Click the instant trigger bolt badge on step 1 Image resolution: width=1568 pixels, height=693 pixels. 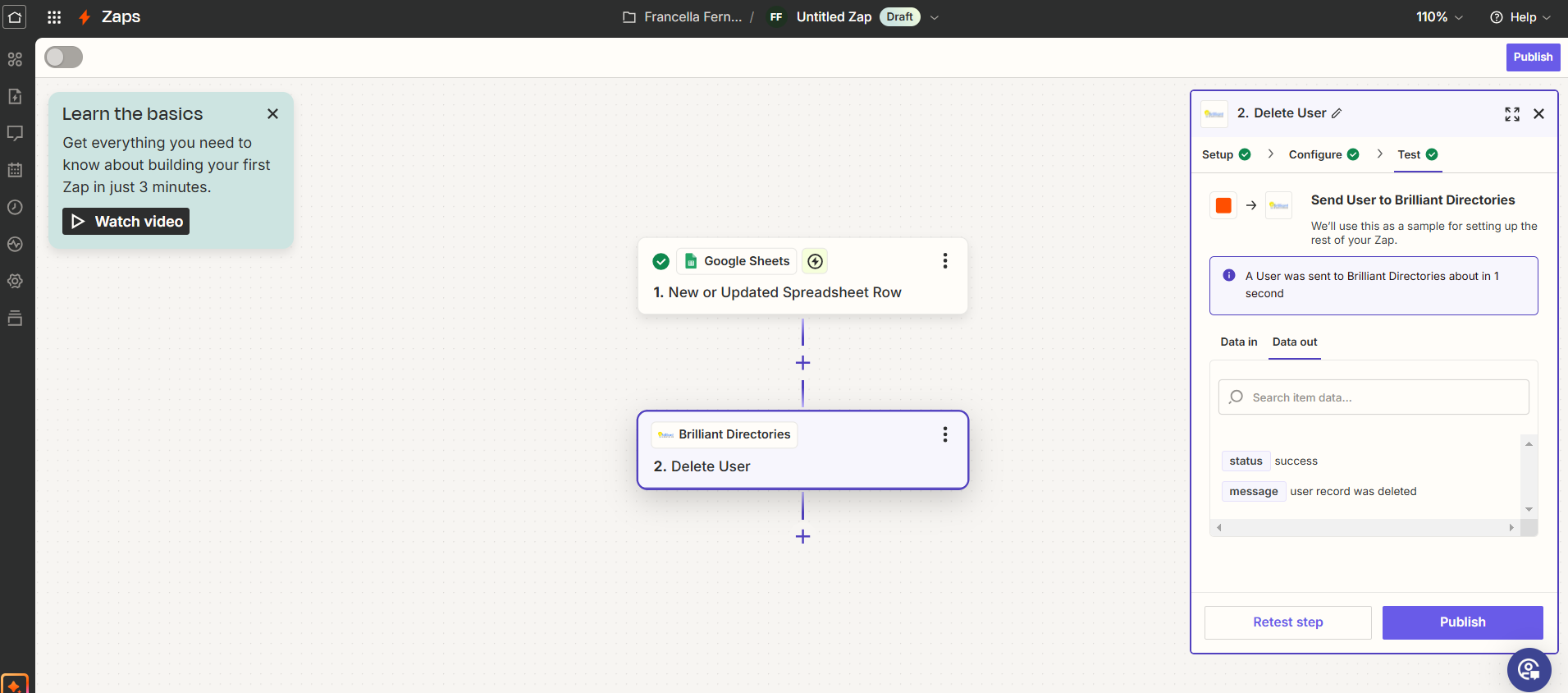(815, 261)
